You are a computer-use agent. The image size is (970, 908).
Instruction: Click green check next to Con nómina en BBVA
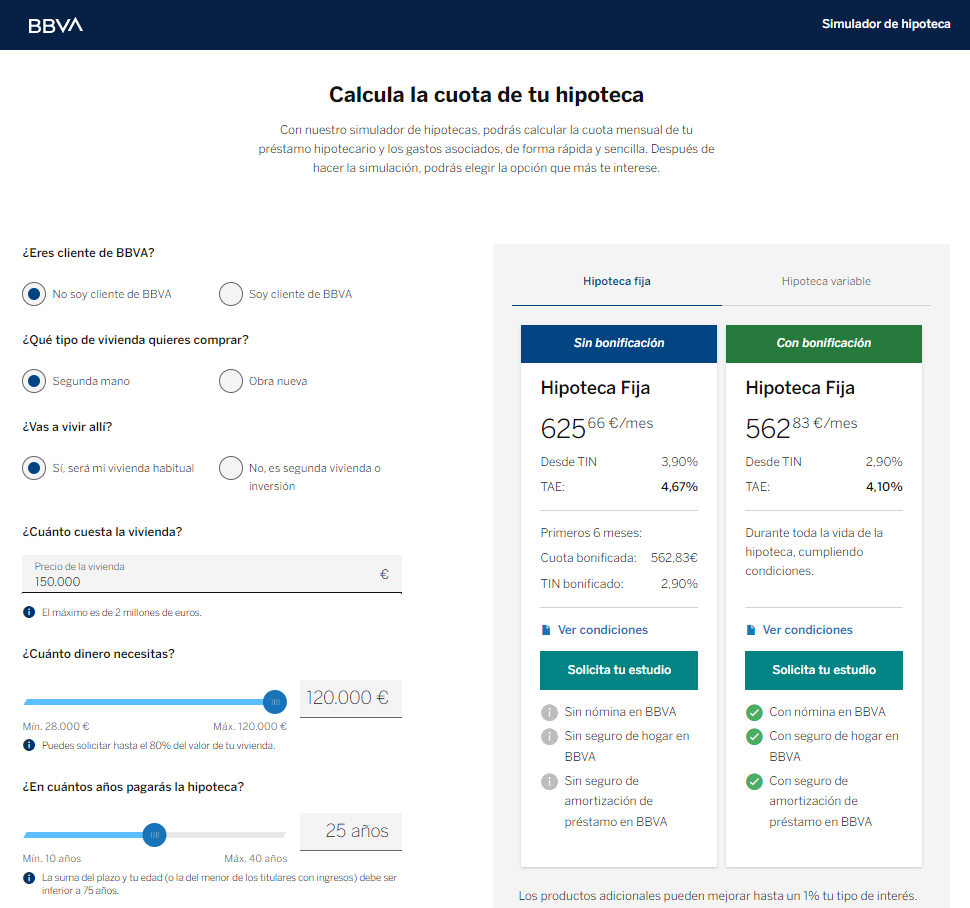coord(754,713)
